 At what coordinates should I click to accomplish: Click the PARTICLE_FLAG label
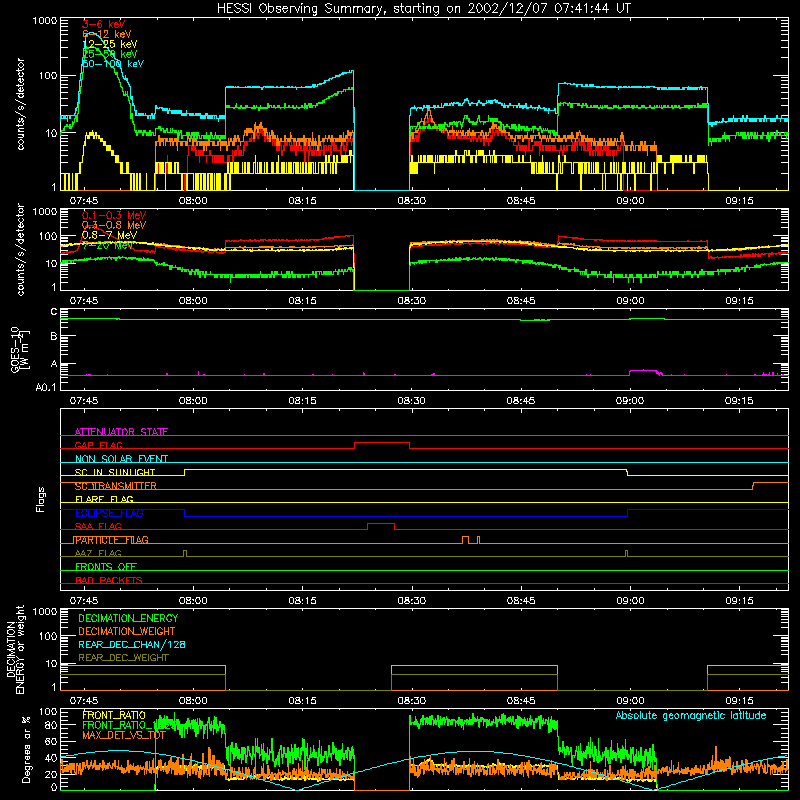tap(111, 540)
